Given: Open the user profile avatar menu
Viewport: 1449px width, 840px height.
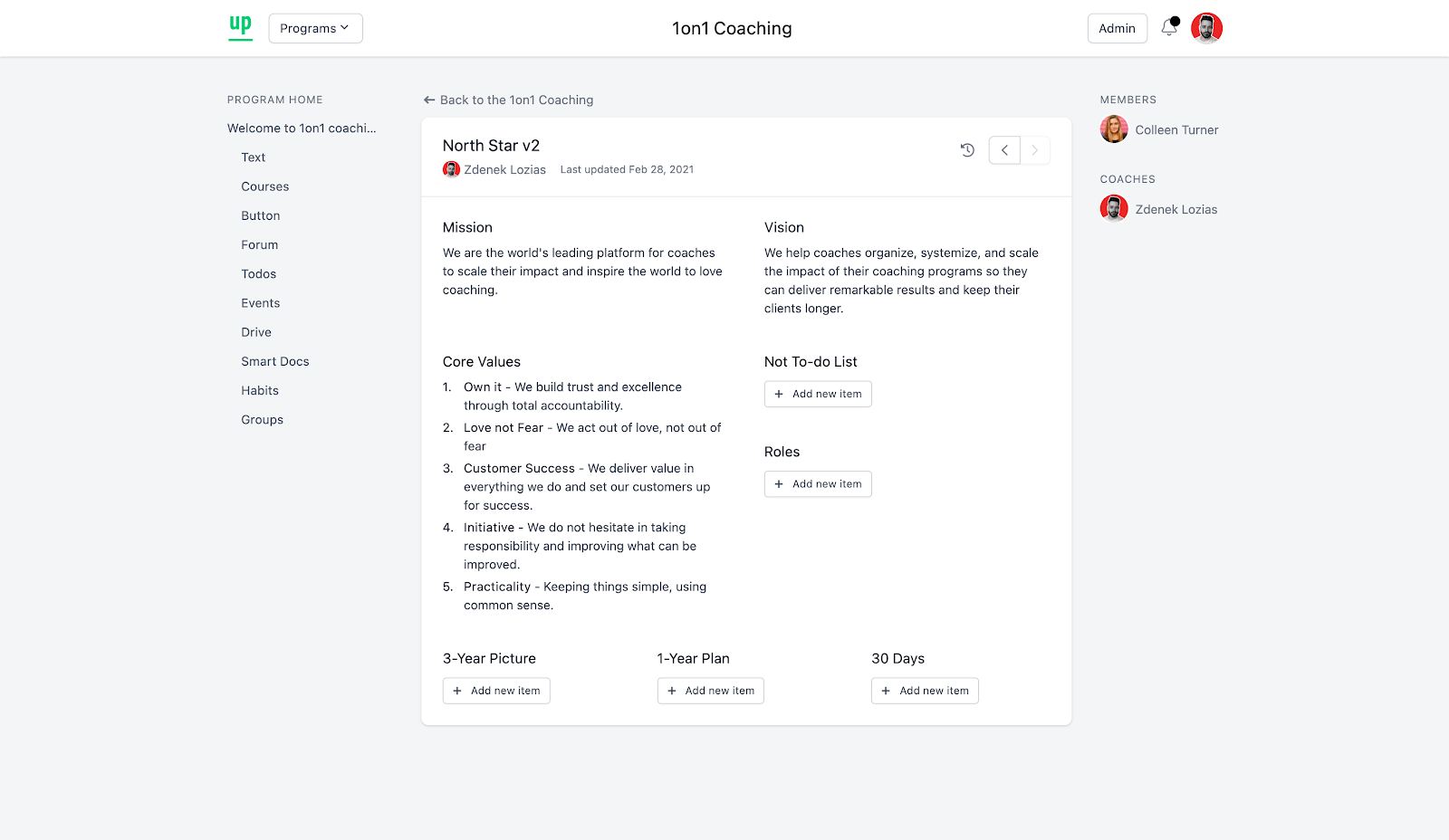Looking at the screenshot, I should pos(1206,28).
